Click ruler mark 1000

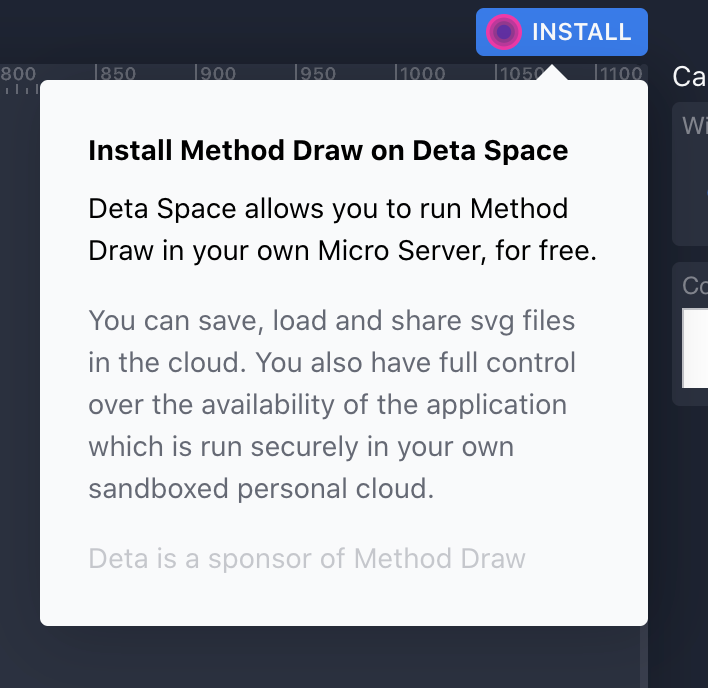pos(422,73)
